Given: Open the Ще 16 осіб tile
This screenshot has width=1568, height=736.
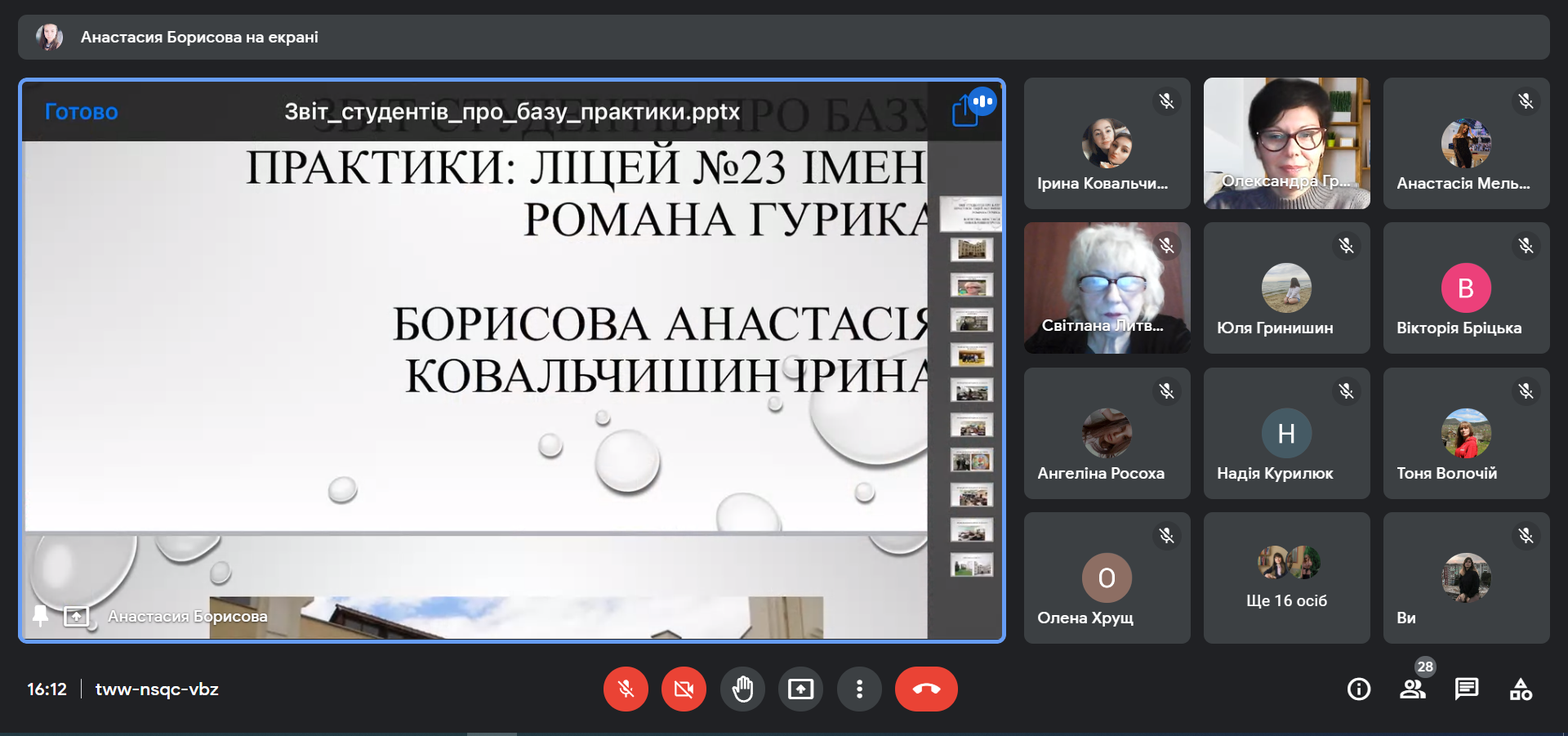Looking at the screenshot, I should click(1286, 578).
